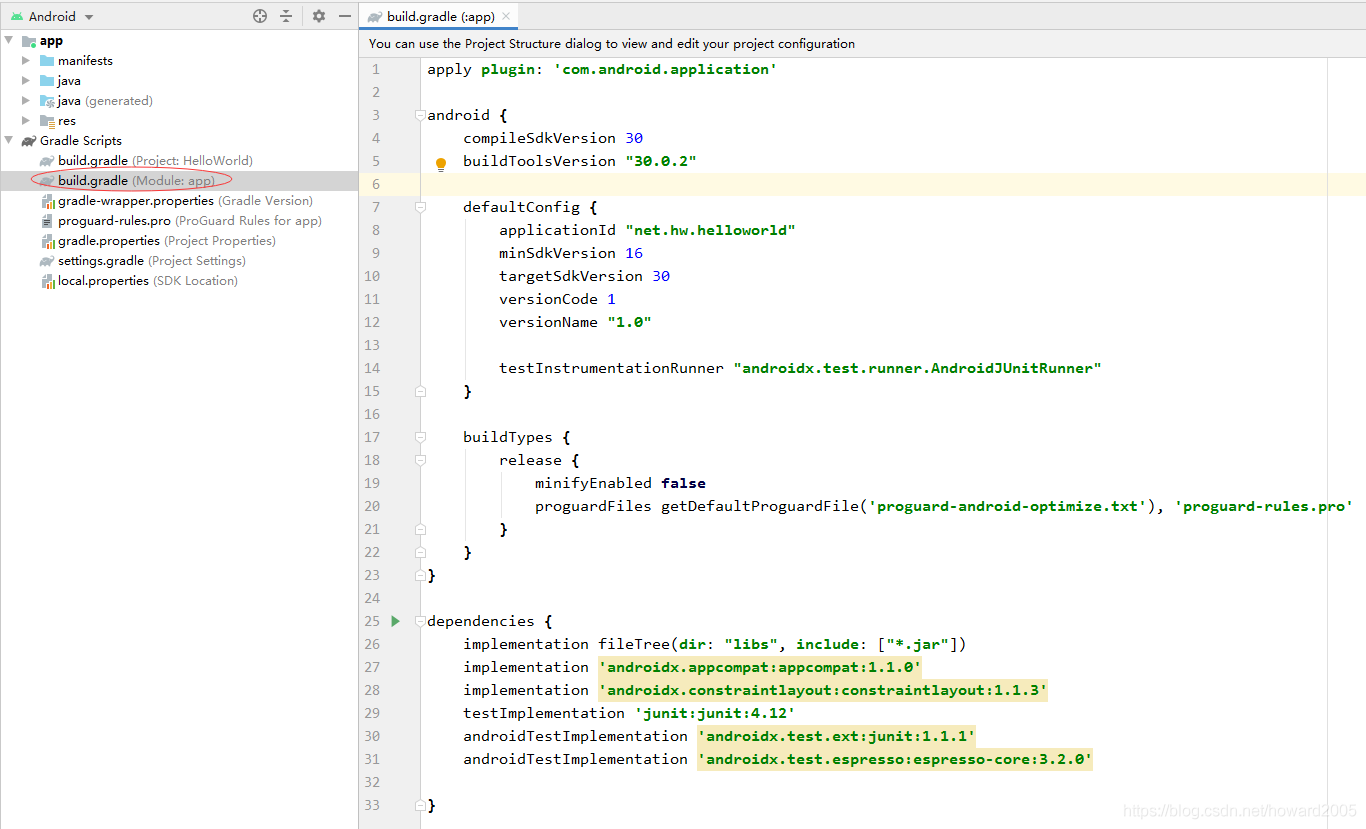Open build.gradle (Project: HelloWorld)
The height and width of the screenshot is (829, 1366).
pos(155,161)
